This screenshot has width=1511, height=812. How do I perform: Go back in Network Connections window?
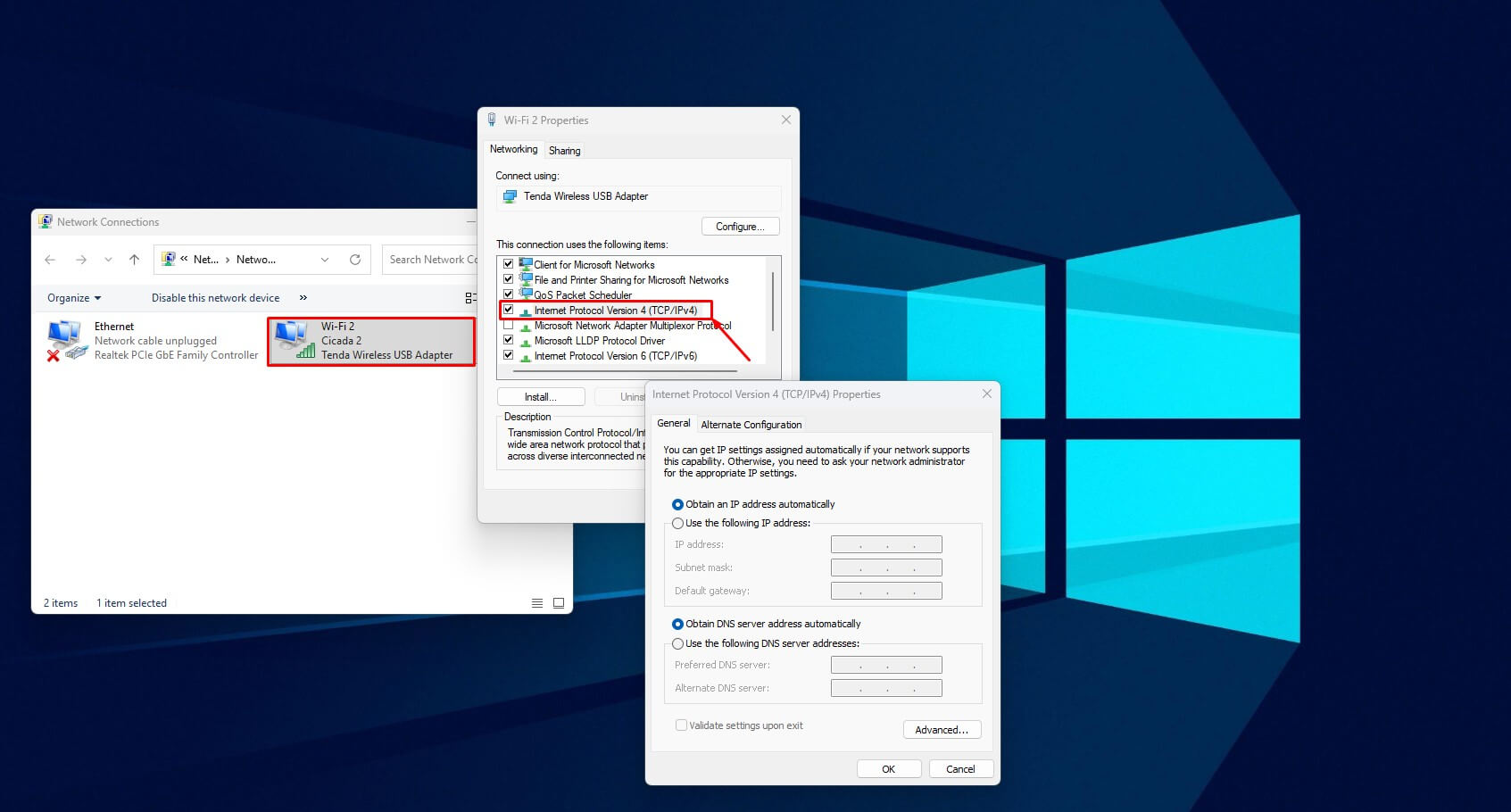(50, 260)
